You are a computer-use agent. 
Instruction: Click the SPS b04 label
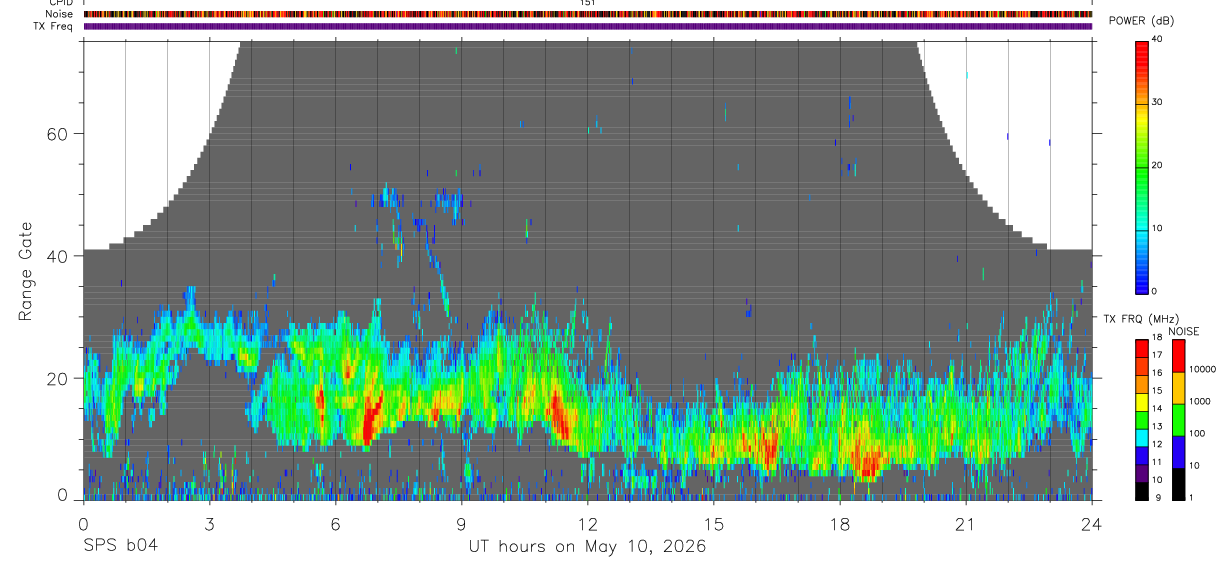pos(120,546)
